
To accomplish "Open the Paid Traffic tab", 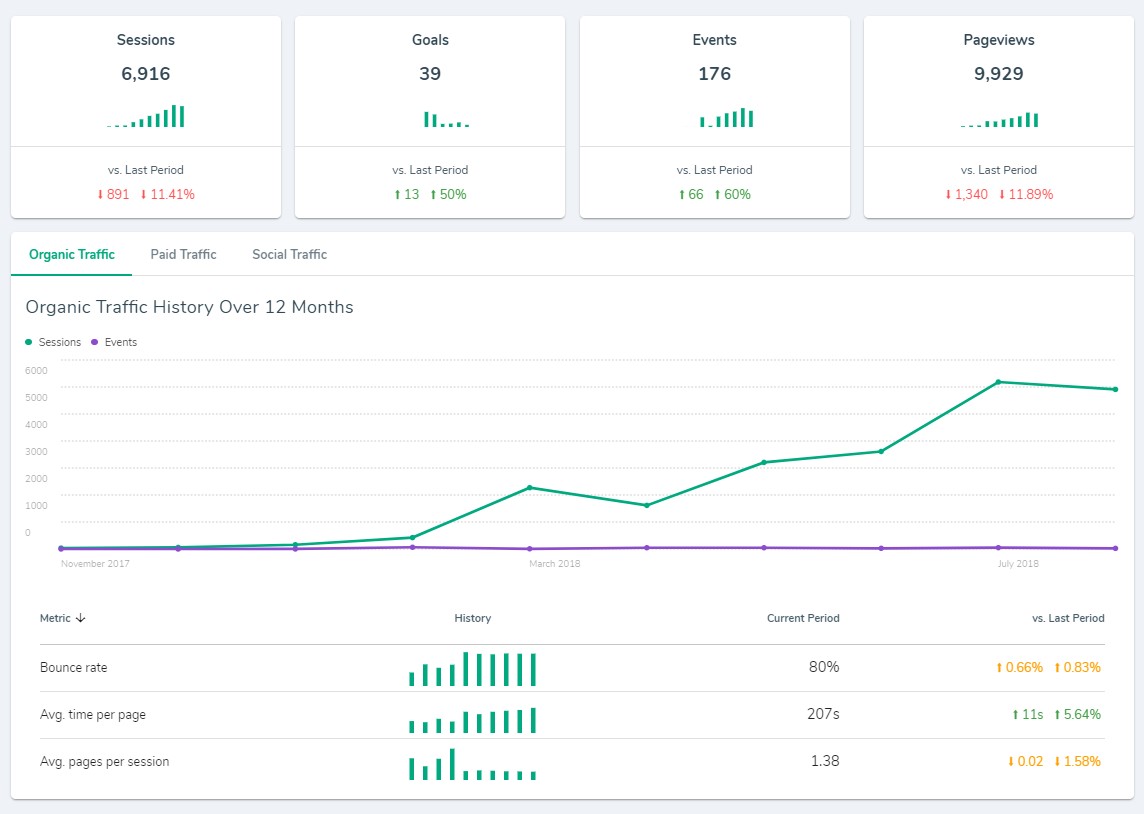I will pyautogui.click(x=183, y=254).
